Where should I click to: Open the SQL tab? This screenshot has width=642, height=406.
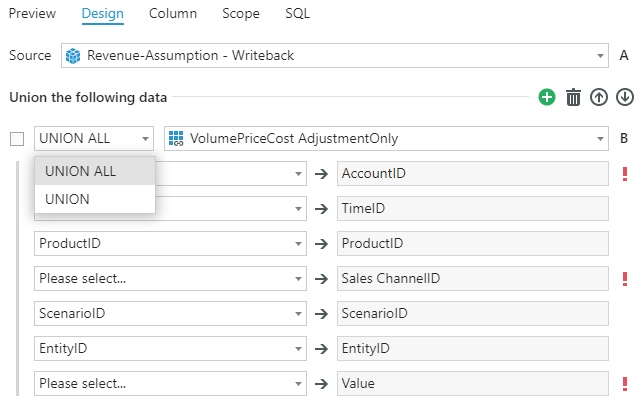(297, 14)
